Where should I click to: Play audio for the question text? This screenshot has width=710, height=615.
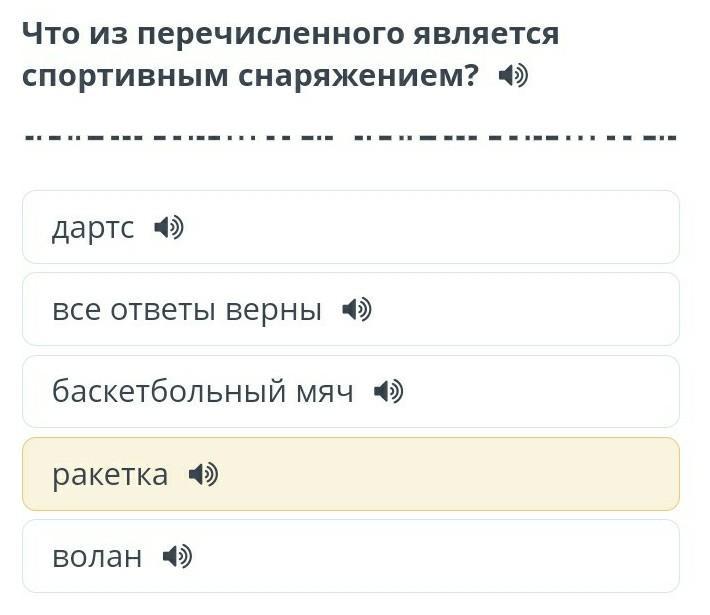pyautogui.click(x=513, y=75)
